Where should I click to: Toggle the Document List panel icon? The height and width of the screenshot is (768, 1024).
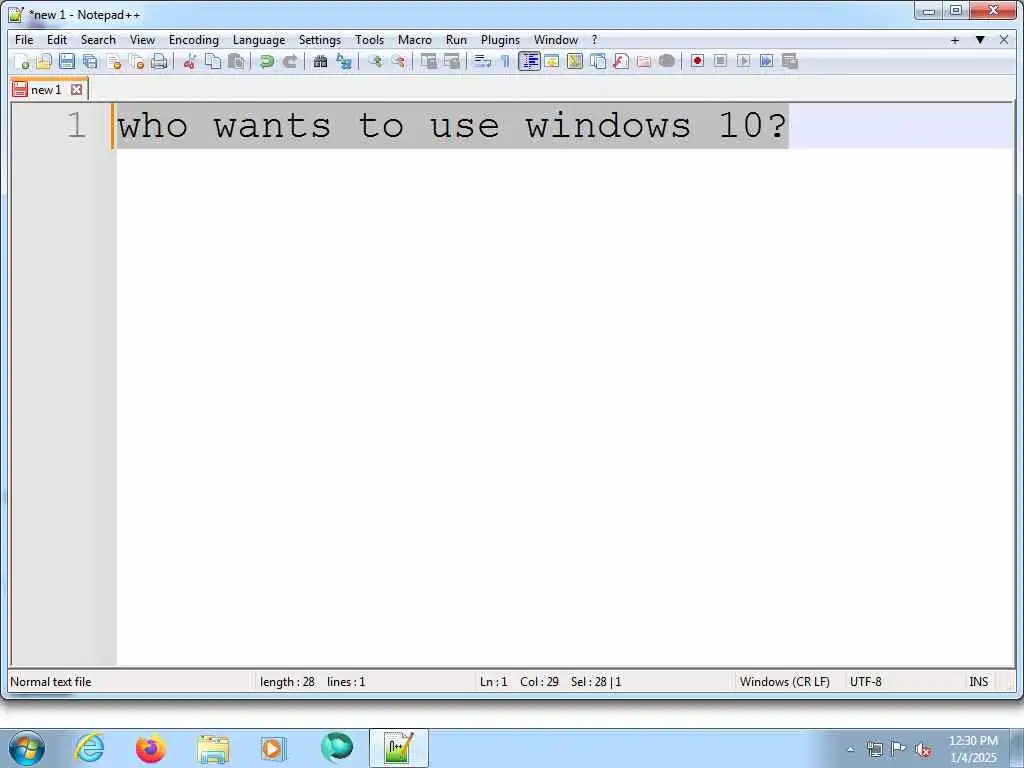(598, 61)
